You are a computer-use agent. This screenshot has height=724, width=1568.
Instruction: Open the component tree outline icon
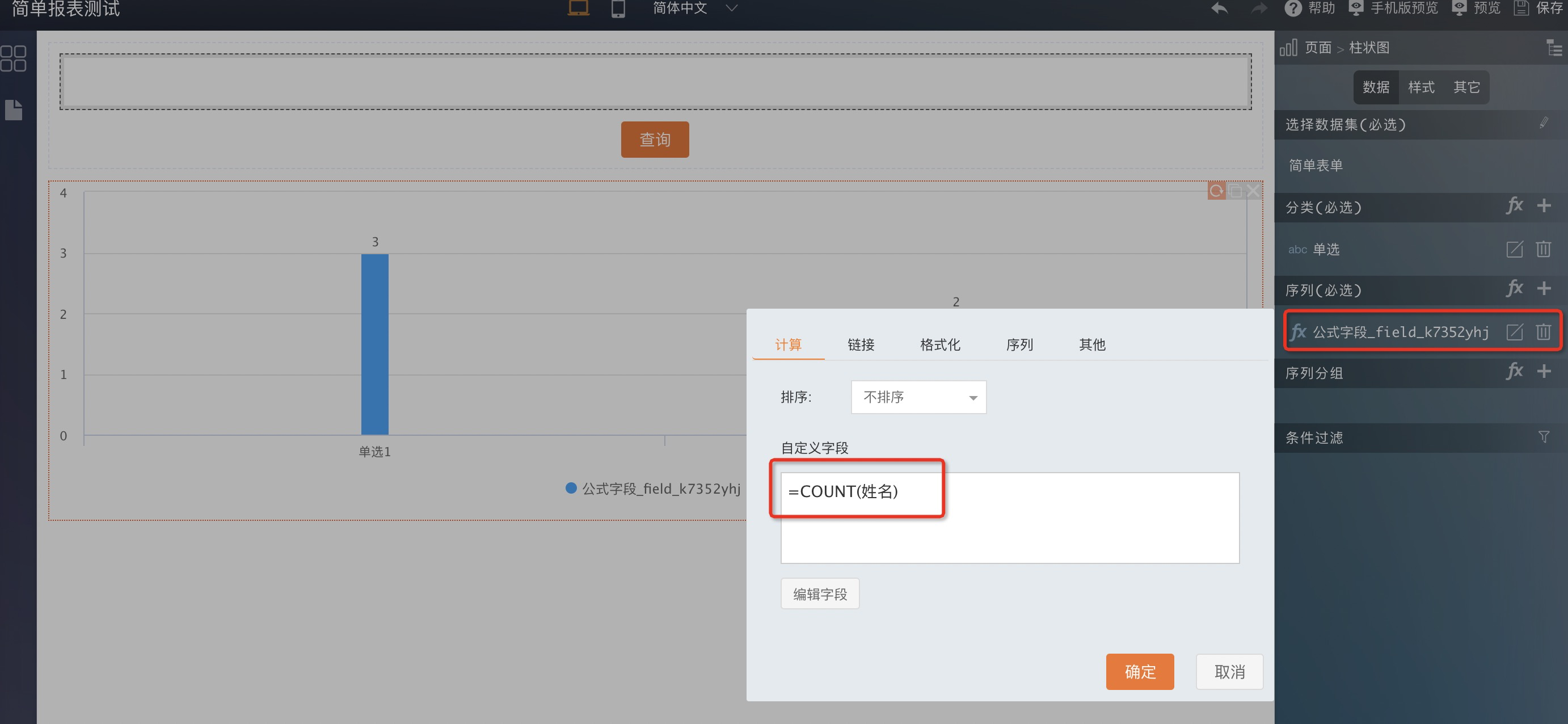[x=1553, y=48]
